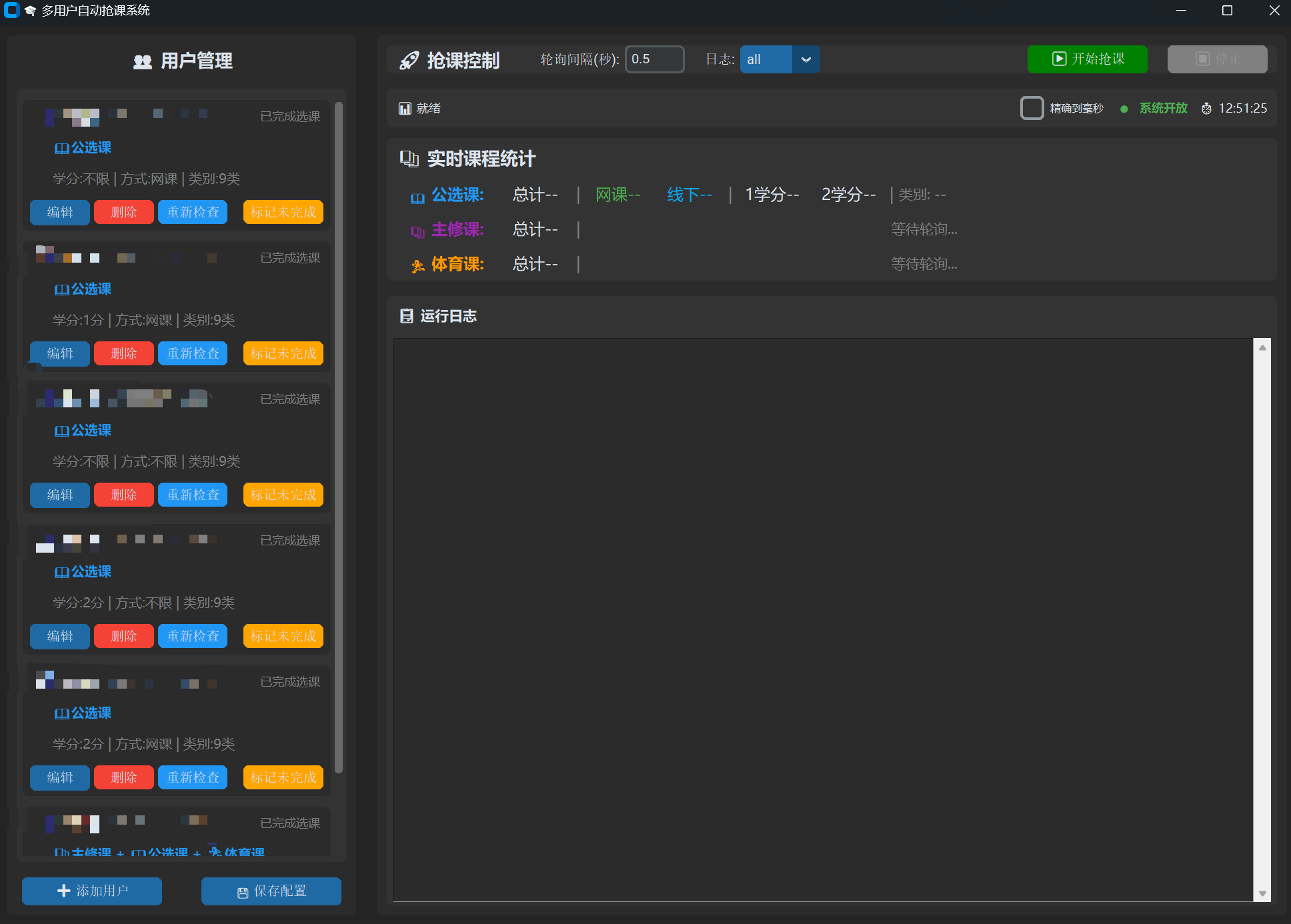Edit the user with 学分:1分 方式:网课
Image resolution: width=1291 pixels, height=924 pixels.
click(x=60, y=354)
